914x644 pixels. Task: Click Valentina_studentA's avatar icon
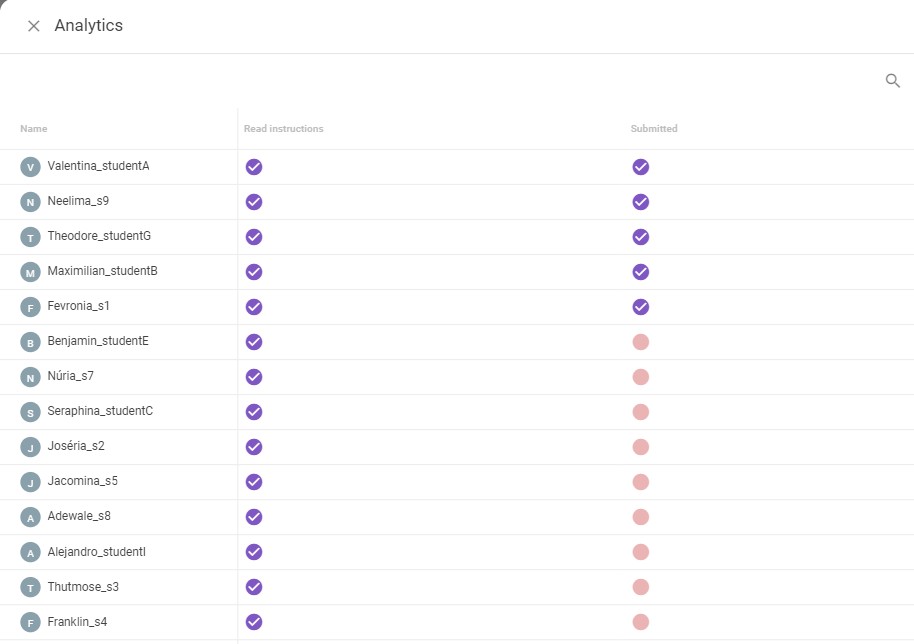point(30,167)
